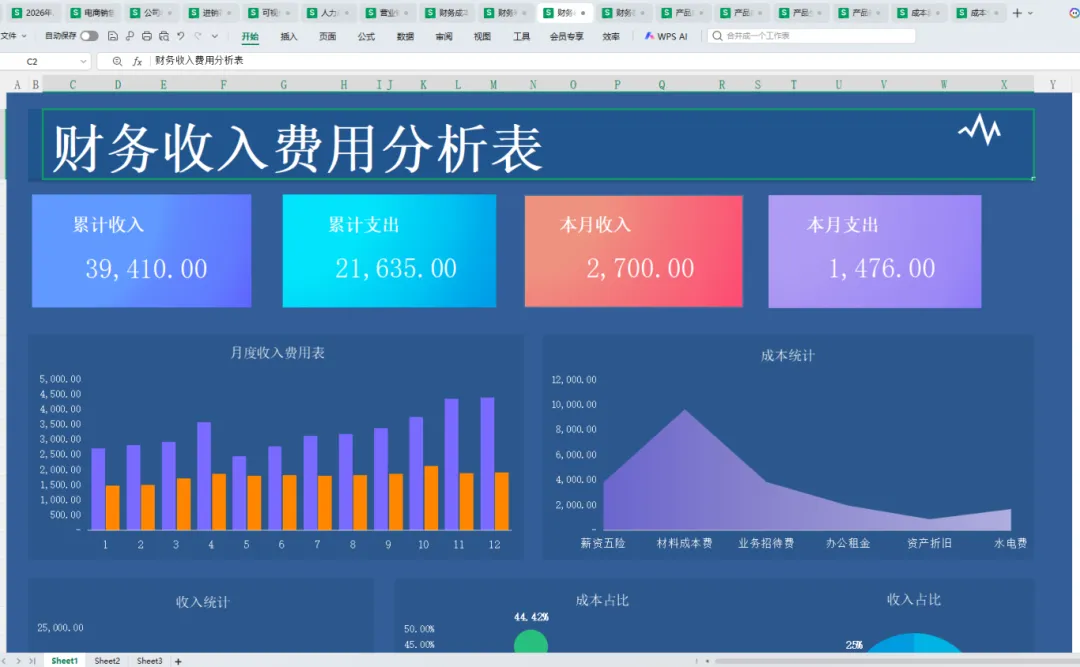
Task: Select the 开始 ribbon tab
Action: 250,37
